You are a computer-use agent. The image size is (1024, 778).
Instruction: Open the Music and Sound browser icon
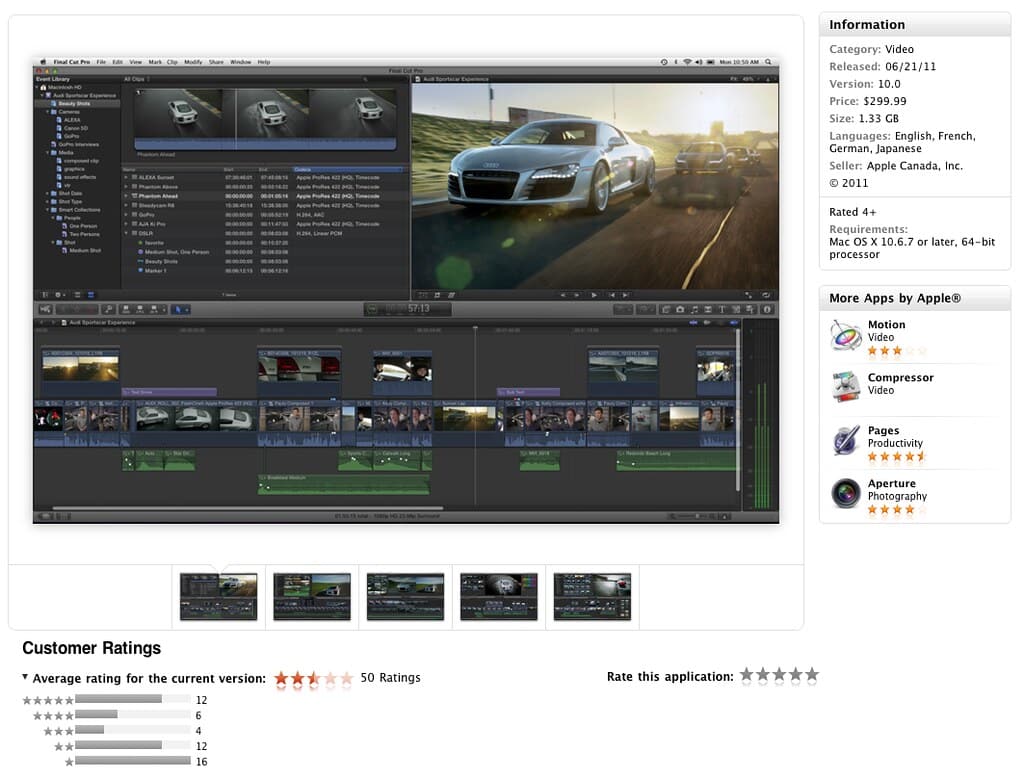pyautogui.click(x=694, y=310)
